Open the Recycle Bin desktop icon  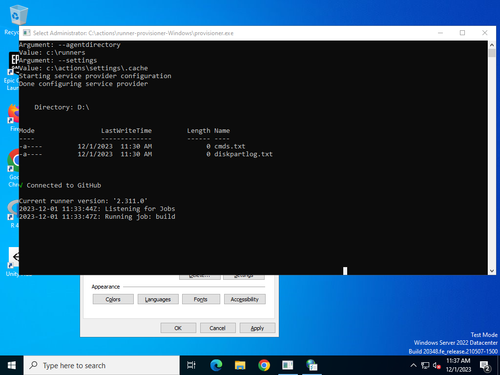(x=17, y=16)
